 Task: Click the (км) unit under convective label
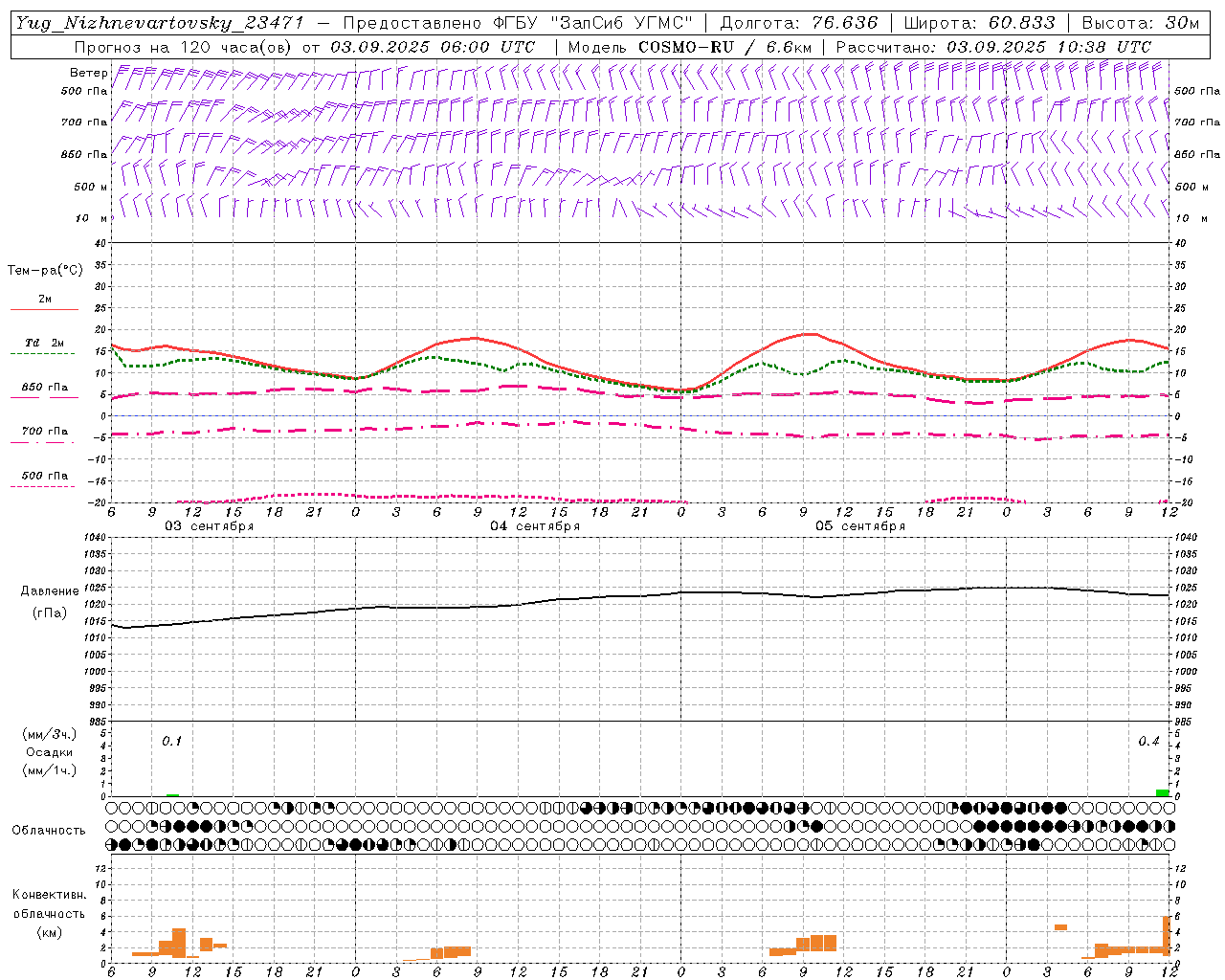49,932
